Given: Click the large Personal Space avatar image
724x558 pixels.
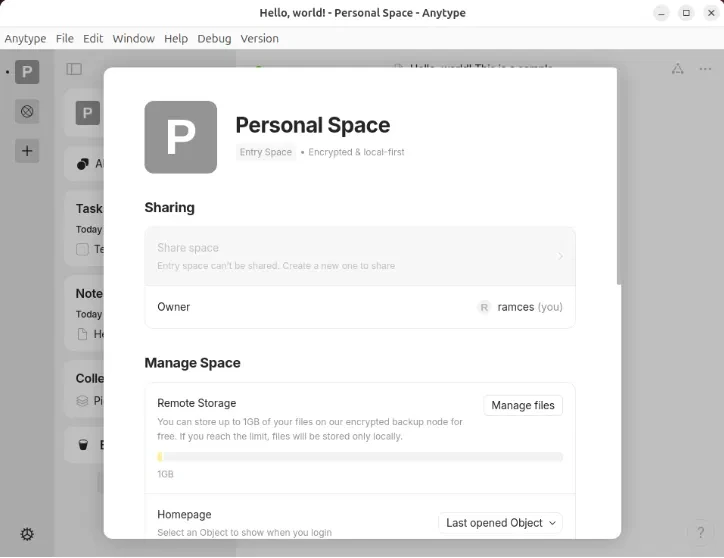Looking at the screenshot, I should coord(180,137).
